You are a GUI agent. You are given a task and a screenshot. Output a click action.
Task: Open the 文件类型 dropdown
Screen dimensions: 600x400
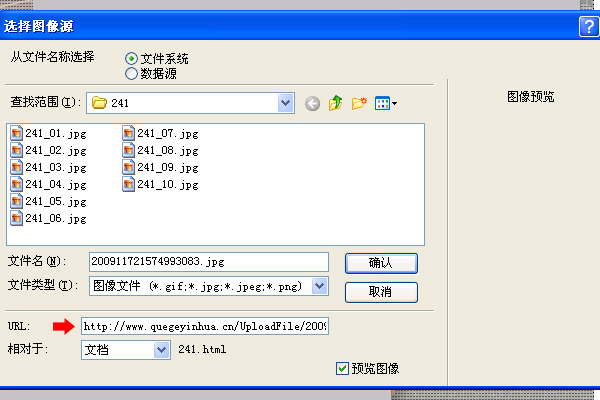(320, 286)
